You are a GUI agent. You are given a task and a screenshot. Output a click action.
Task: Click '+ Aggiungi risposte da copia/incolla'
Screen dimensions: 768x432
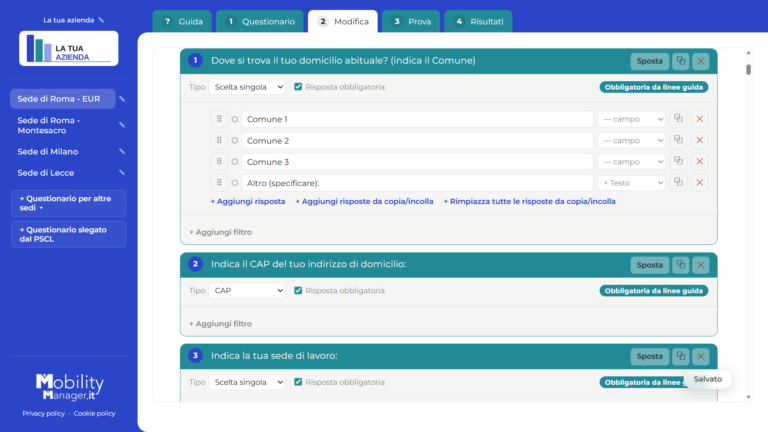(x=364, y=201)
